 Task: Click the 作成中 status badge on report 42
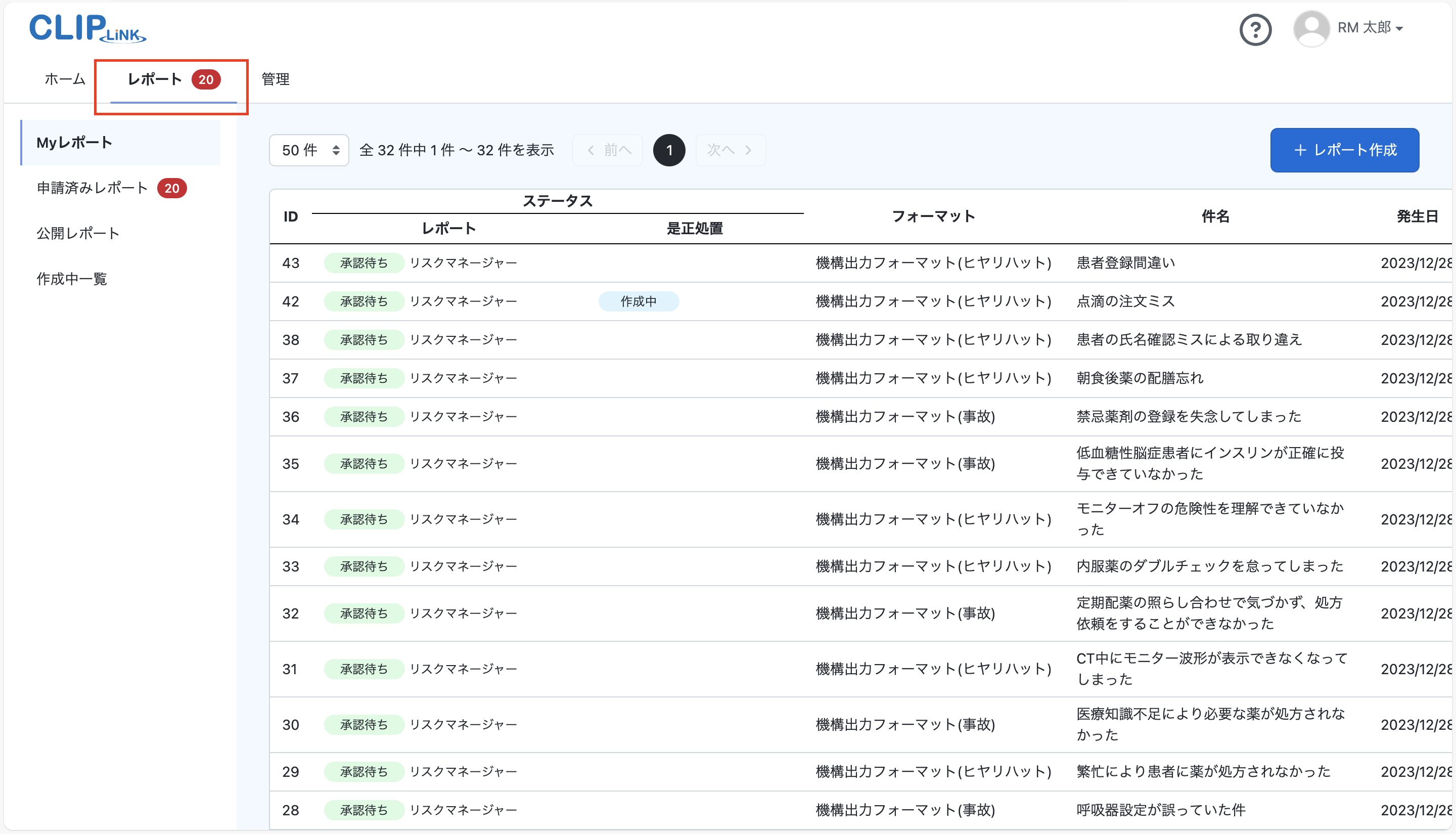click(639, 301)
